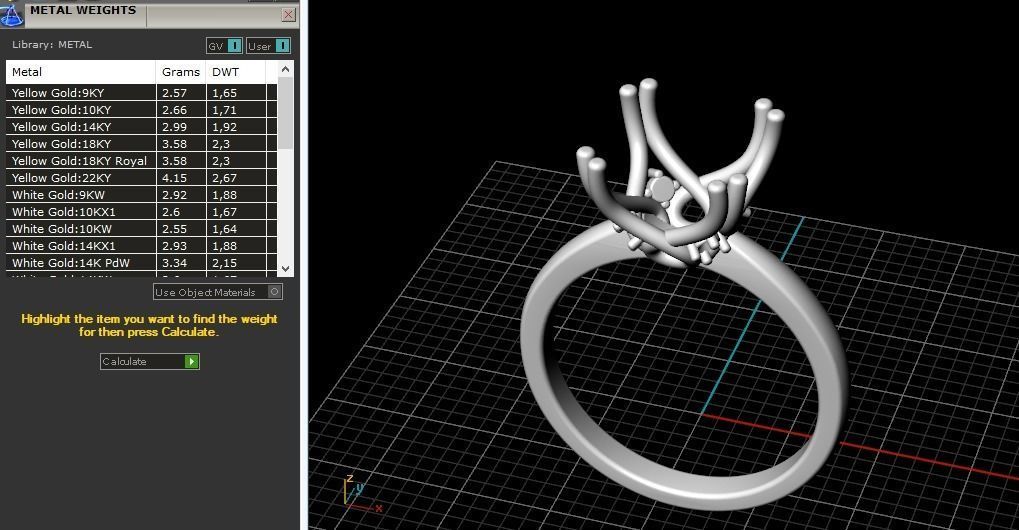Click the Calculate button

(x=149, y=362)
